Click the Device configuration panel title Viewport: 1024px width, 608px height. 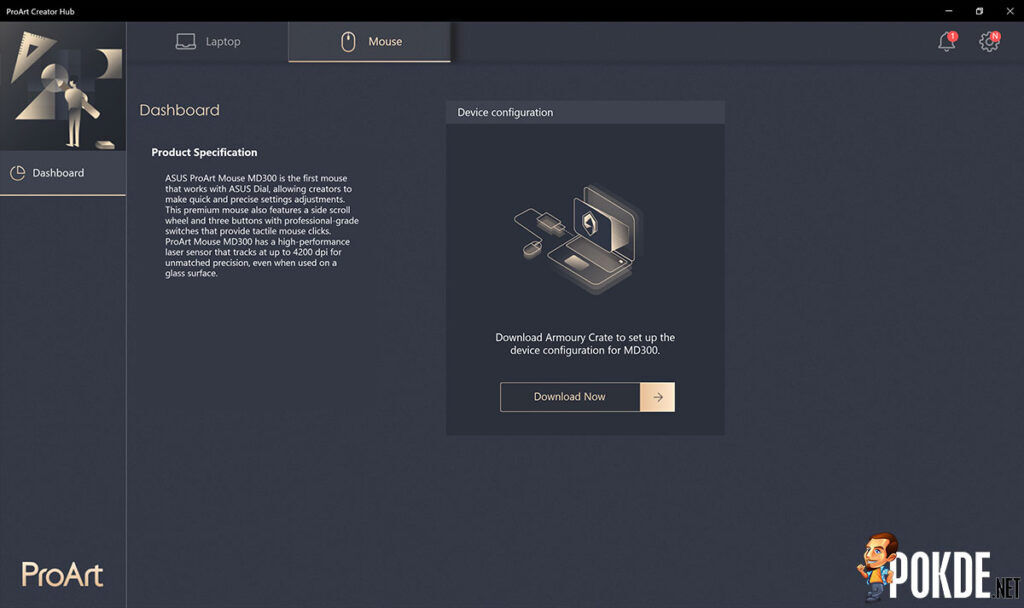[505, 112]
